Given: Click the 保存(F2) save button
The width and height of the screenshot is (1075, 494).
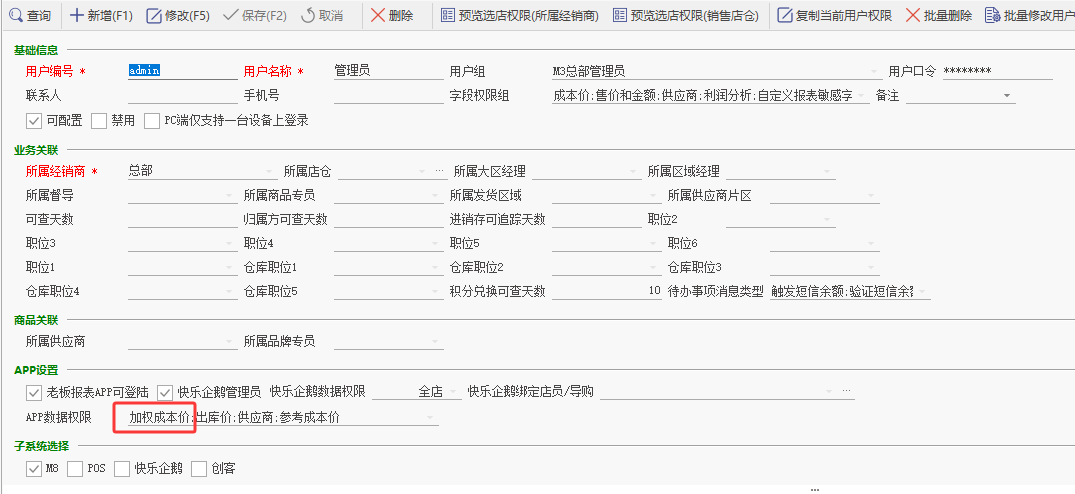Looking at the screenshot, I should click(x=254, y=16).
